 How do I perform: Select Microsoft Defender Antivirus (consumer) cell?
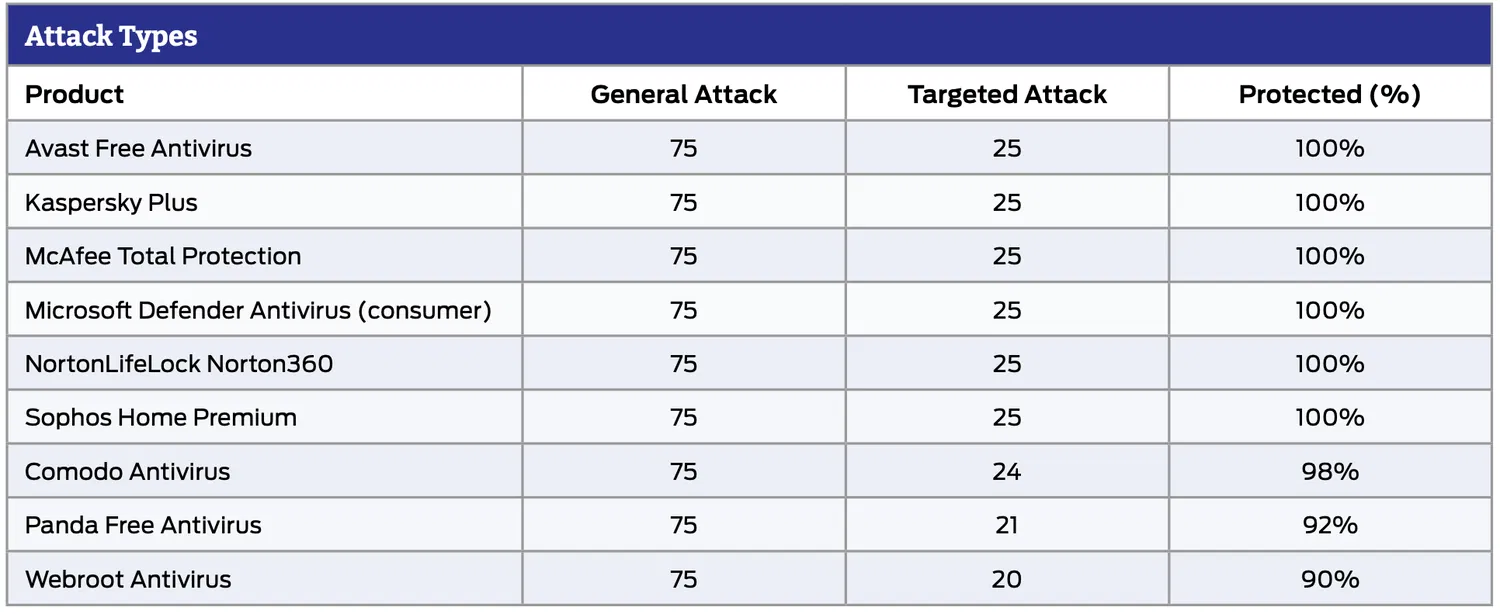[x=258, y=311]
